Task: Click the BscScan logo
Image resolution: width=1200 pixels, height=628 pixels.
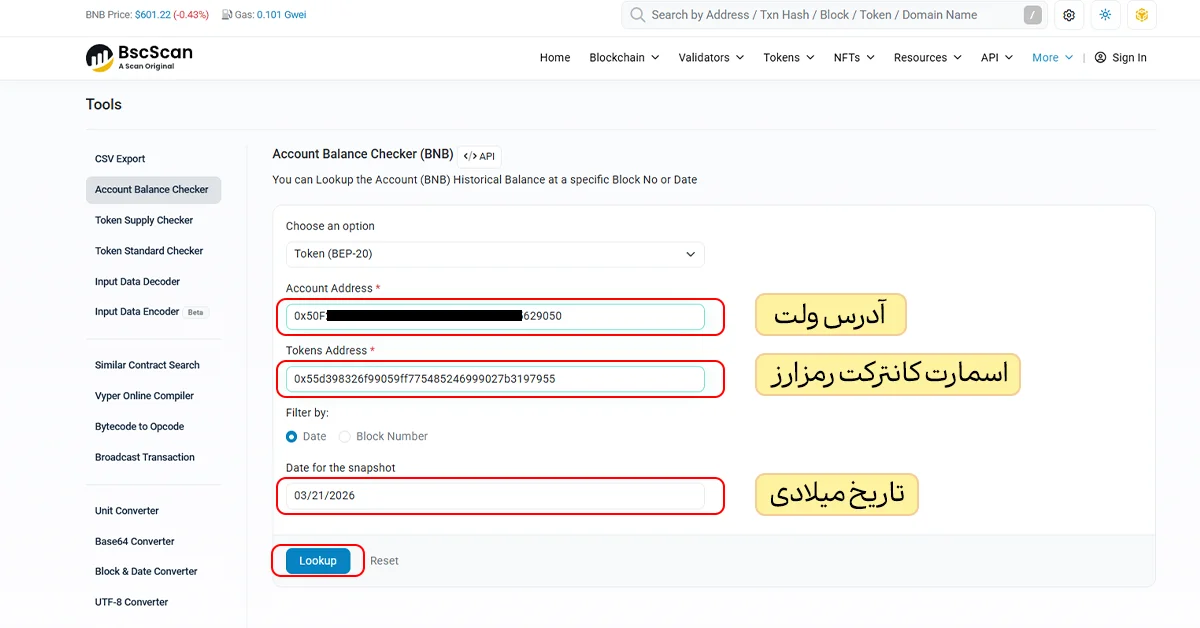Action: pyautogui.click(x=139, y=57)
